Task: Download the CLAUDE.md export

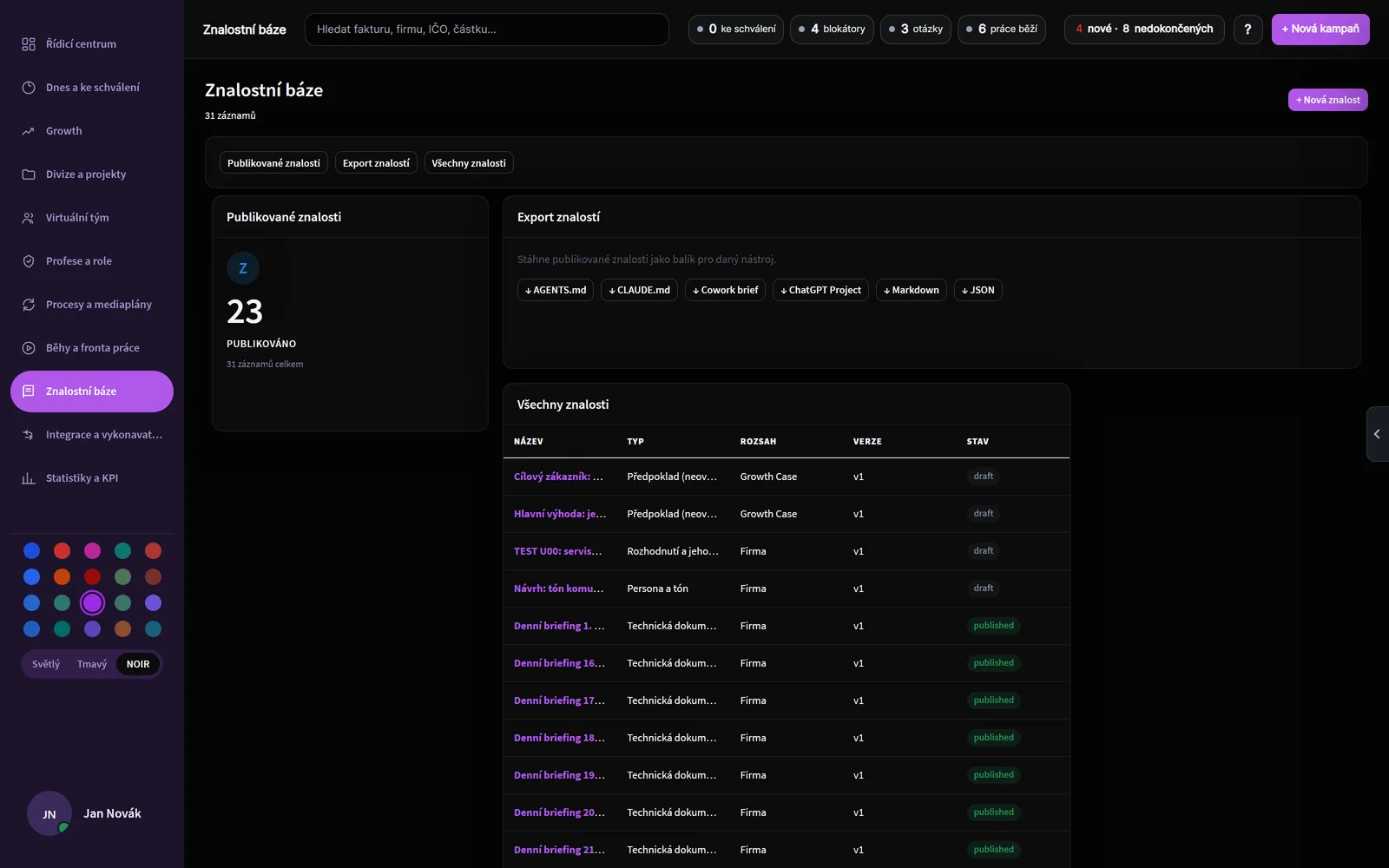Action: tap(639, 290)
